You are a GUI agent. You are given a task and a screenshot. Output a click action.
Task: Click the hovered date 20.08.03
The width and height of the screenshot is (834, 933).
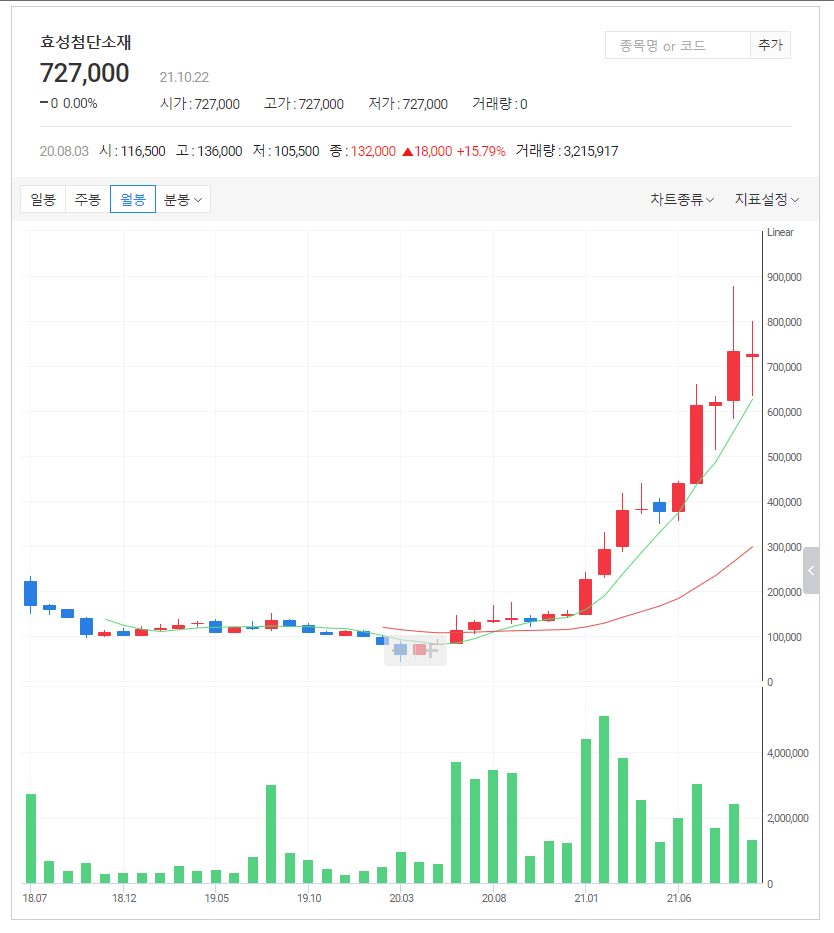click(64, 151)
